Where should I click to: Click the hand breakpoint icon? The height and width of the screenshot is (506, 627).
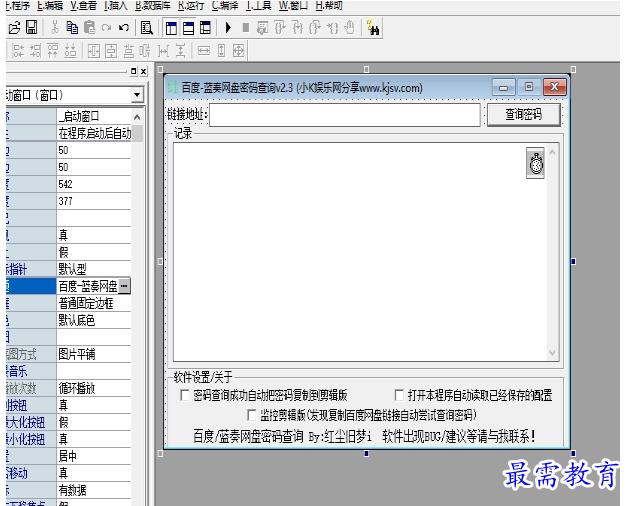click(350, 28)
